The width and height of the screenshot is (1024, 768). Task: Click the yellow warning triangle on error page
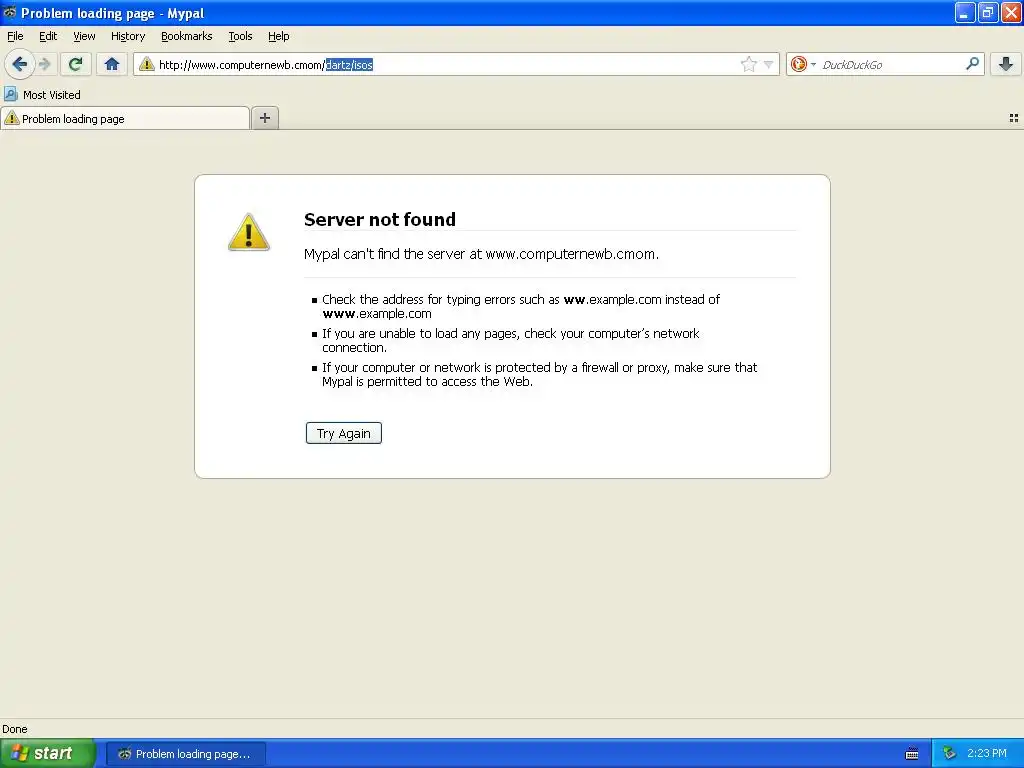[249, 232]
